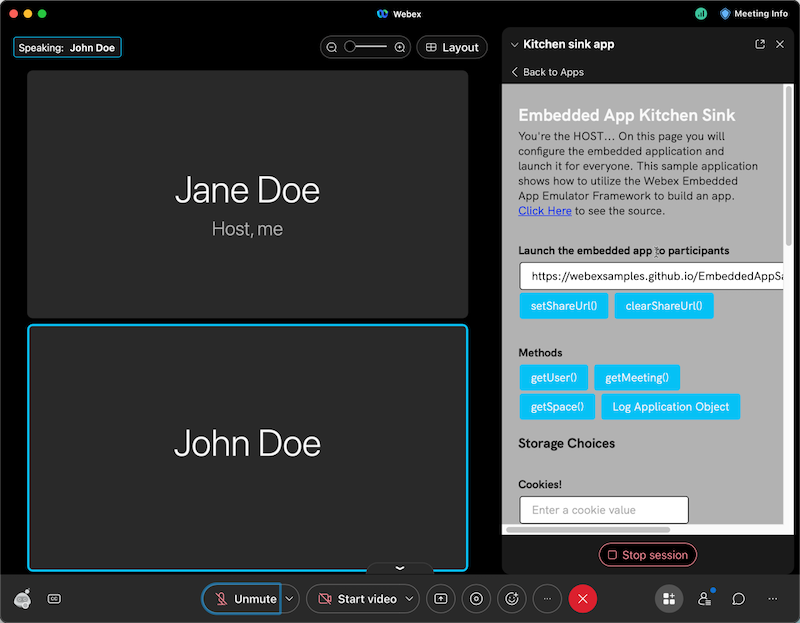The image size is (800, 623).
Task: Open More options in center toolbar
Action: coord(547,599)
